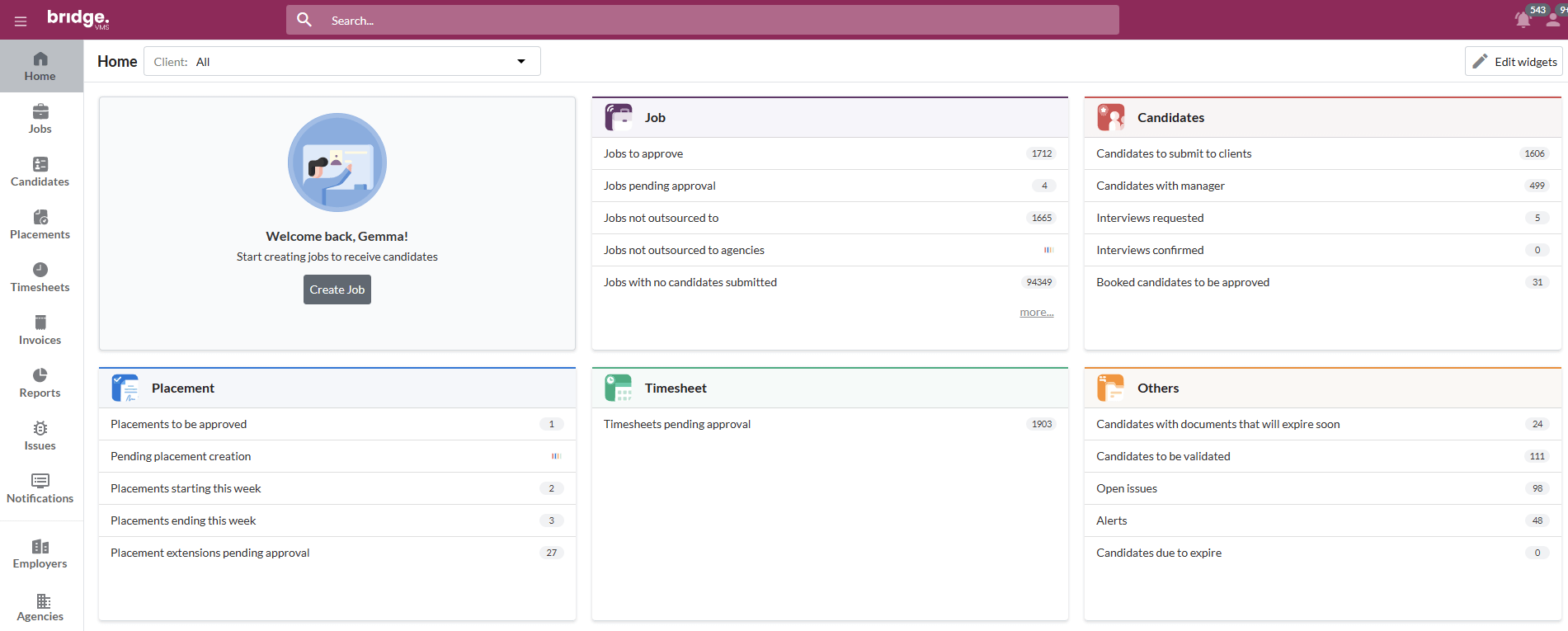Open Notifications in the sidebar menu
This screenshot has width=1568, height=631.
[40, 488]
